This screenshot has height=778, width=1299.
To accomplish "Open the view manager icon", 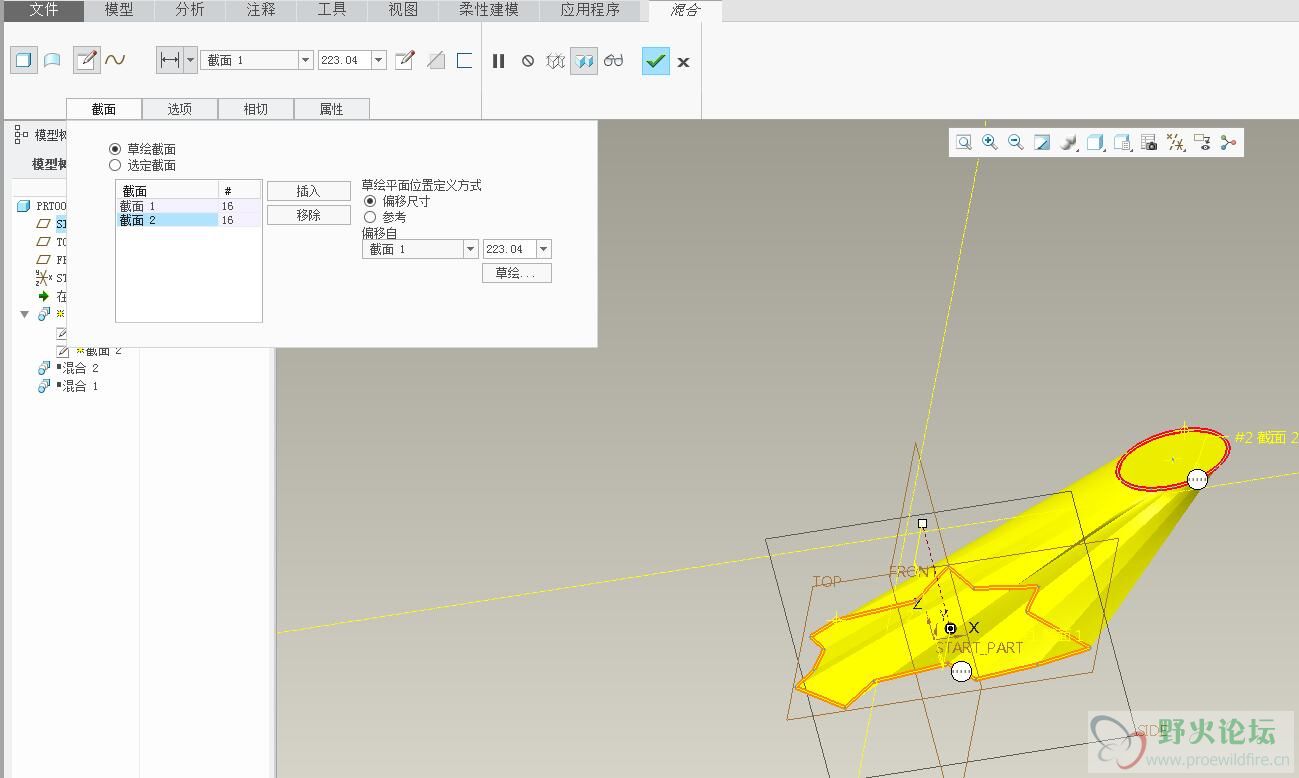I will coord(1122,143).
